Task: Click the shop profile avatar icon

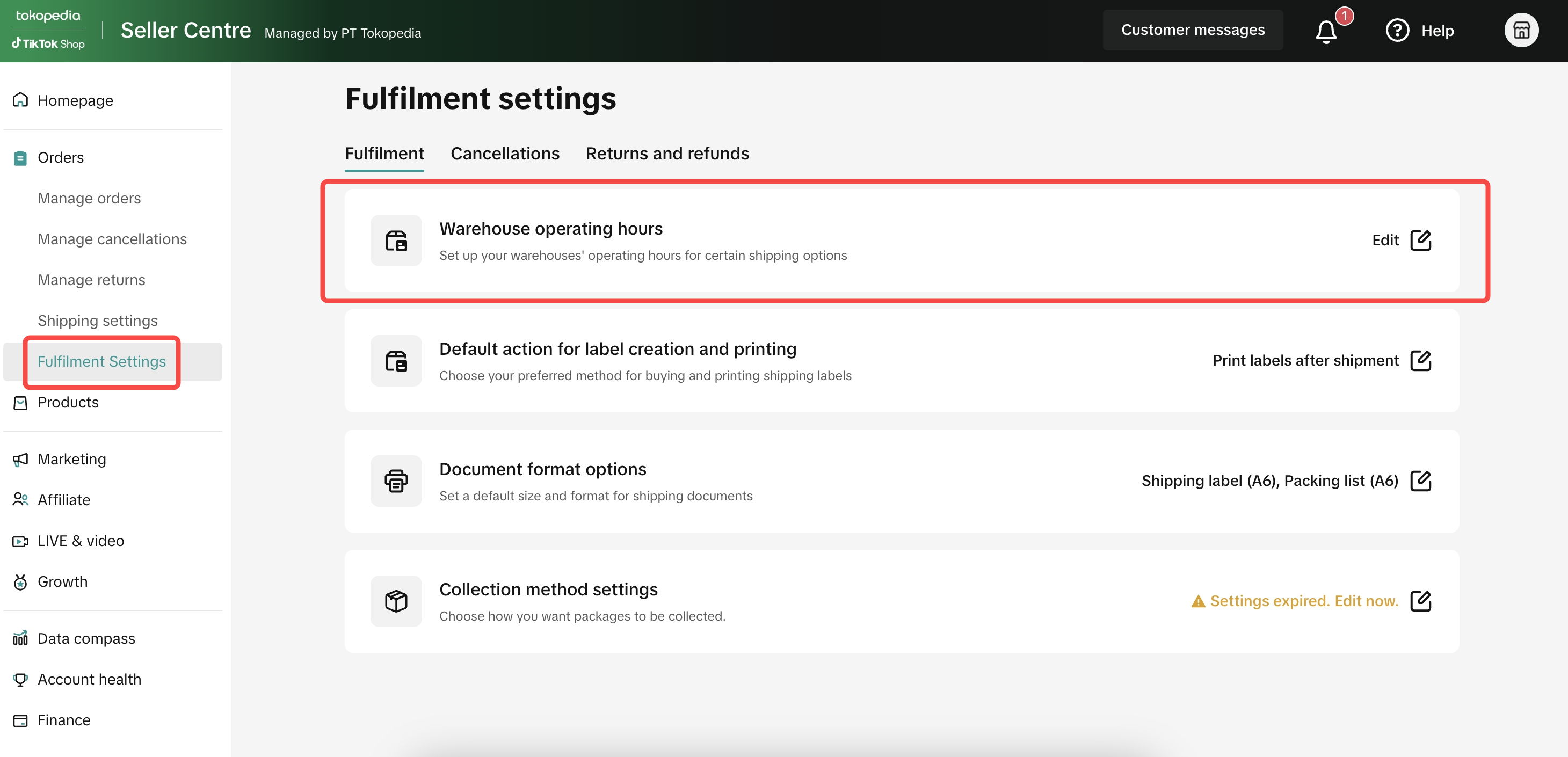Action: point(1521,31)
